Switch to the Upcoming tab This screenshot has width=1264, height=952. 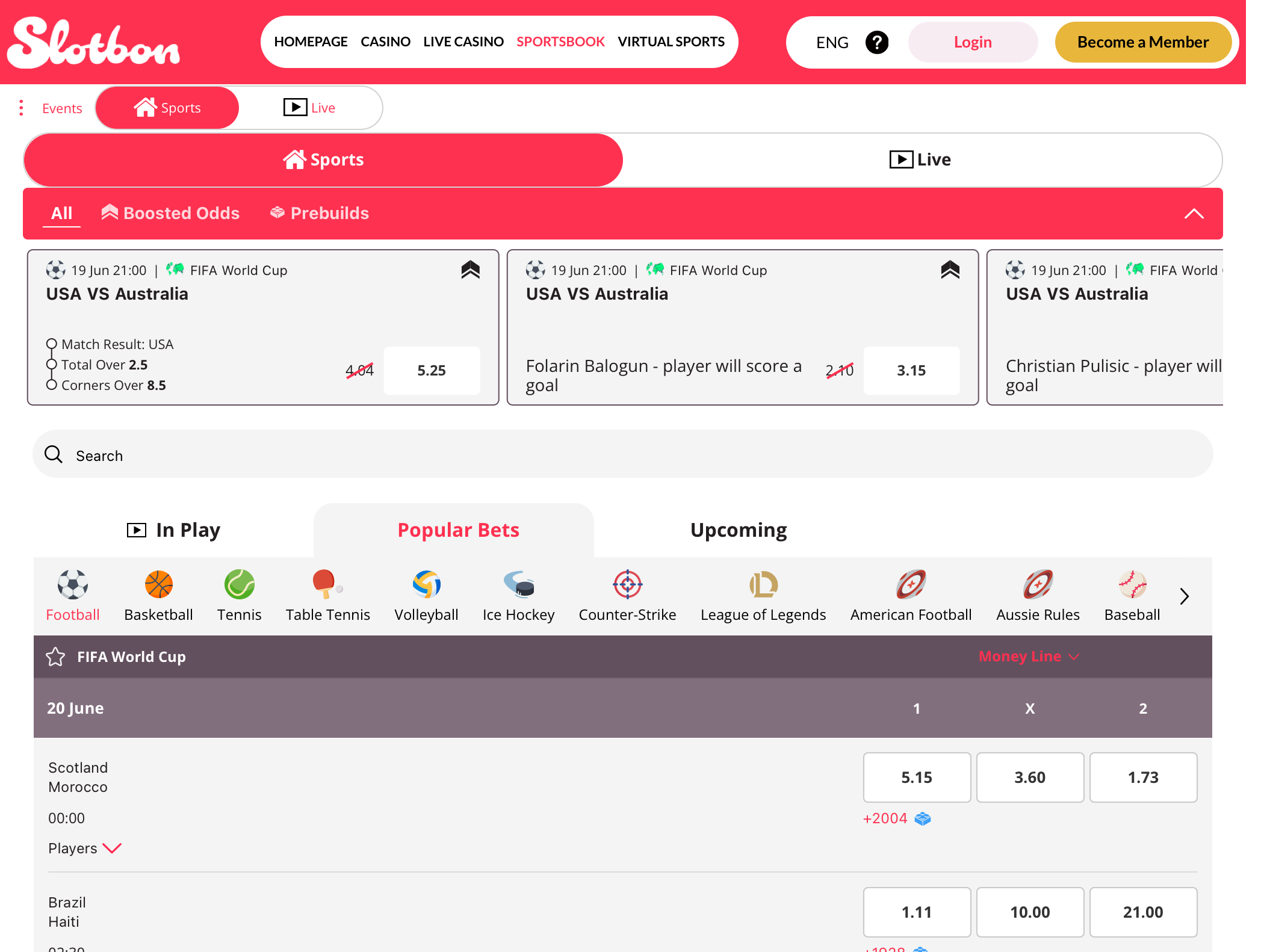(739, 530)
